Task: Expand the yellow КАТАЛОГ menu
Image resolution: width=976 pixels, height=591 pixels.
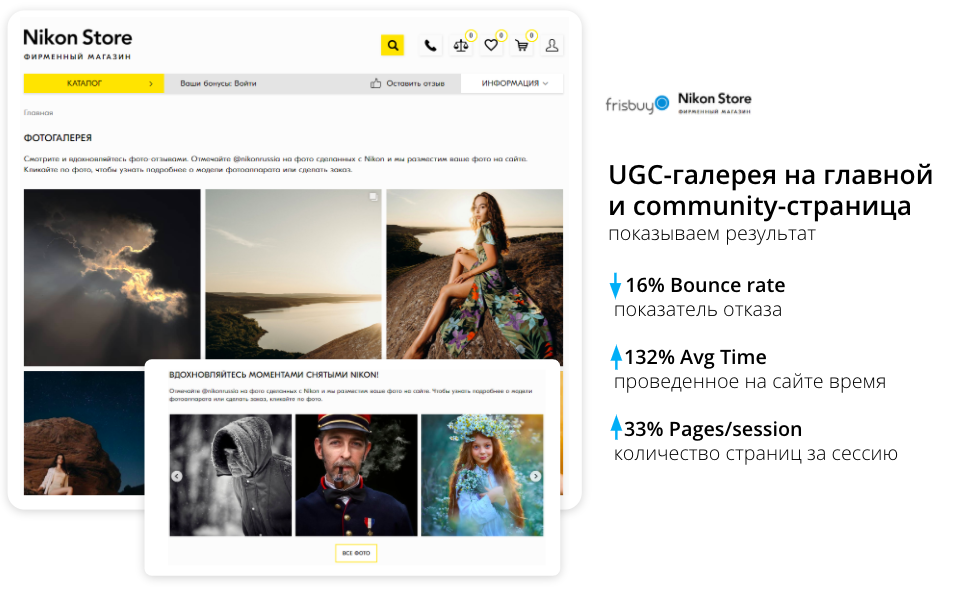Action: click(93, 84)
